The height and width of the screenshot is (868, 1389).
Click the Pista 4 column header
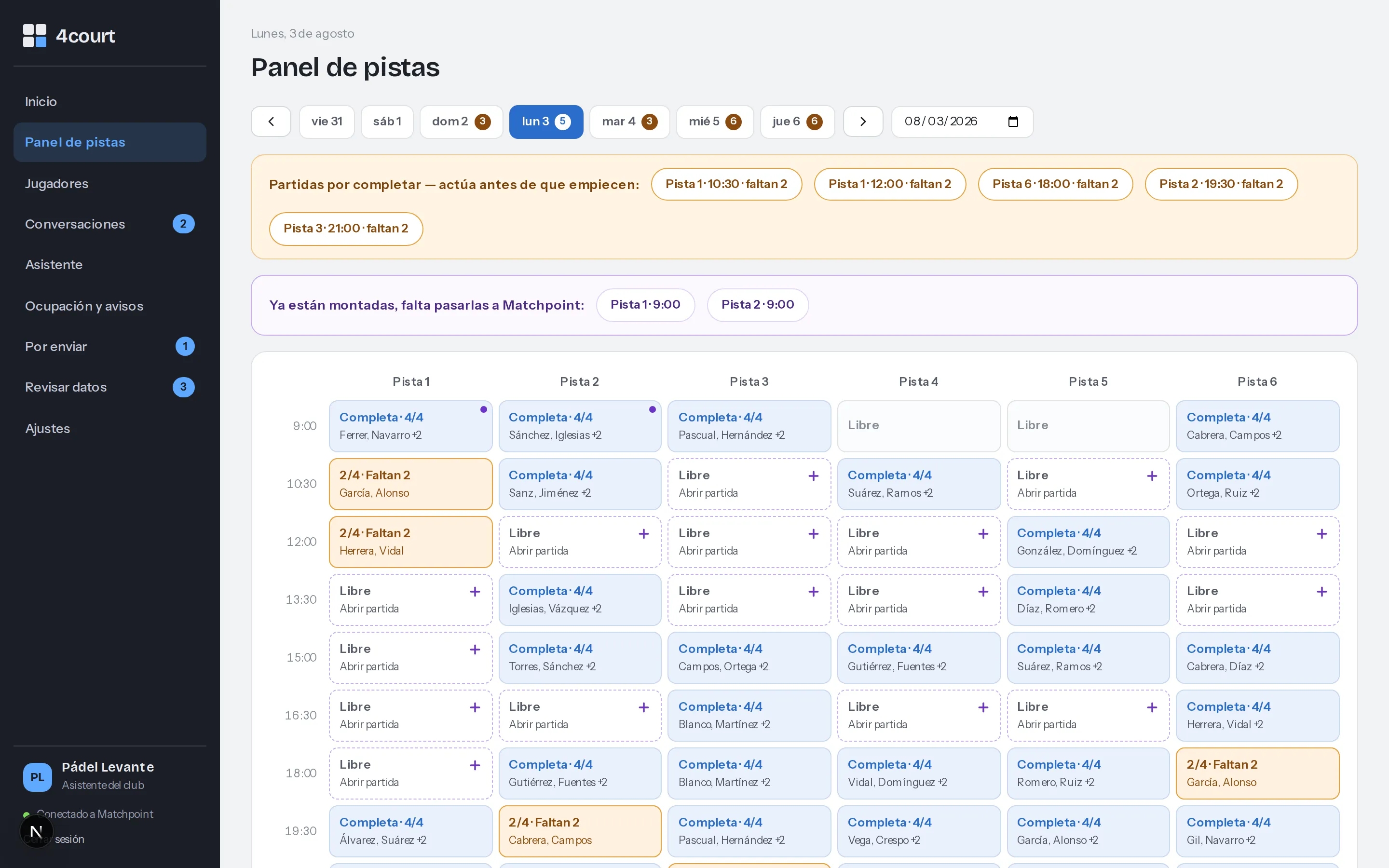918,382
